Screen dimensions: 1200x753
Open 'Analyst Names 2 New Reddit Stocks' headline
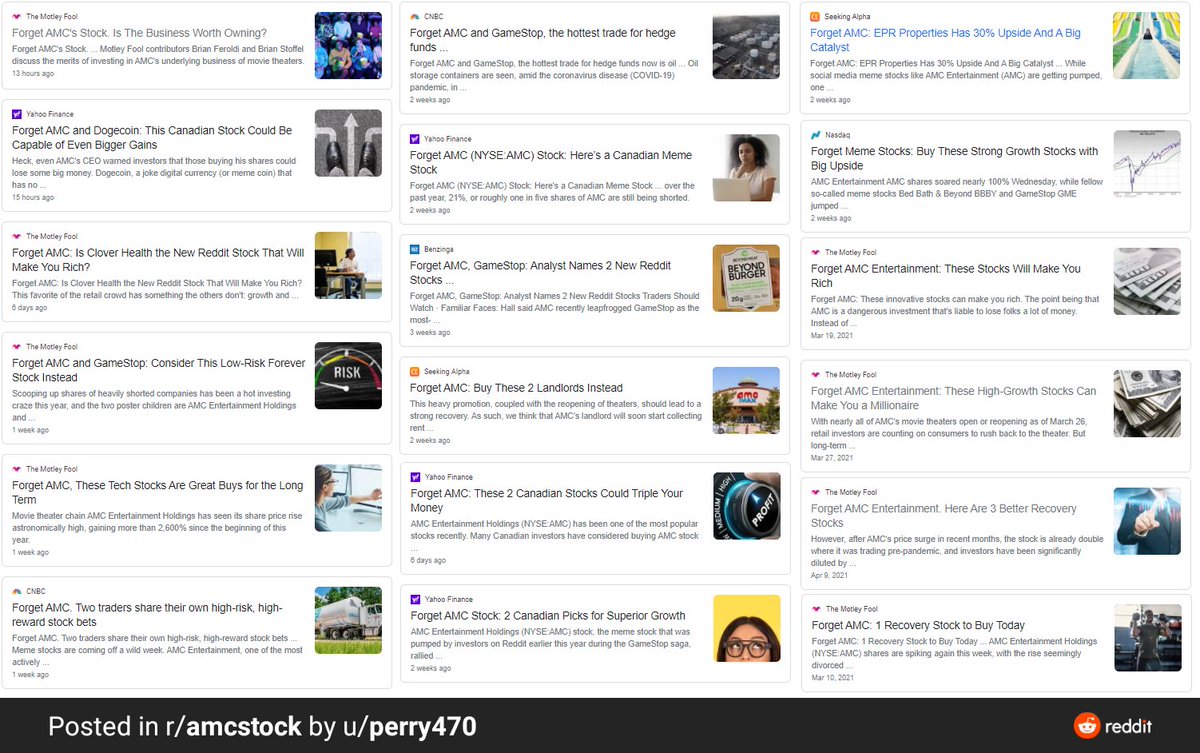(x=541, y=273)
